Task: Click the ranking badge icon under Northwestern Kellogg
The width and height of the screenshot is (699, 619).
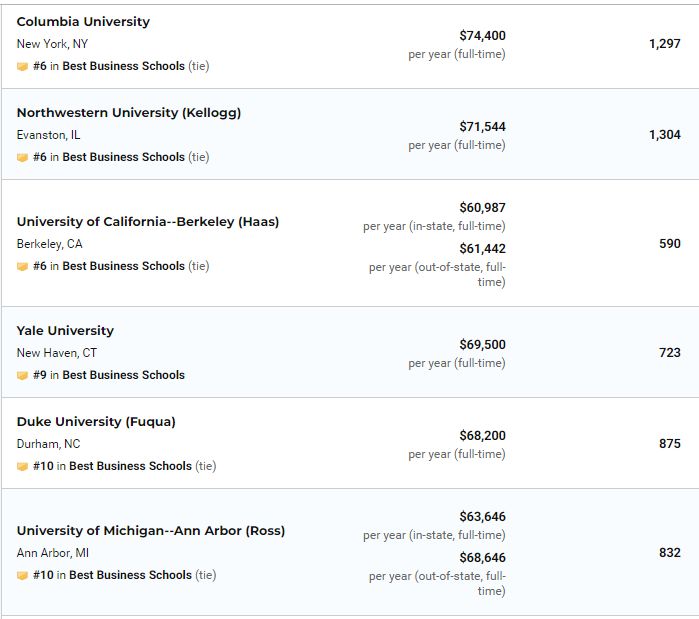Action: click(22, 157)
